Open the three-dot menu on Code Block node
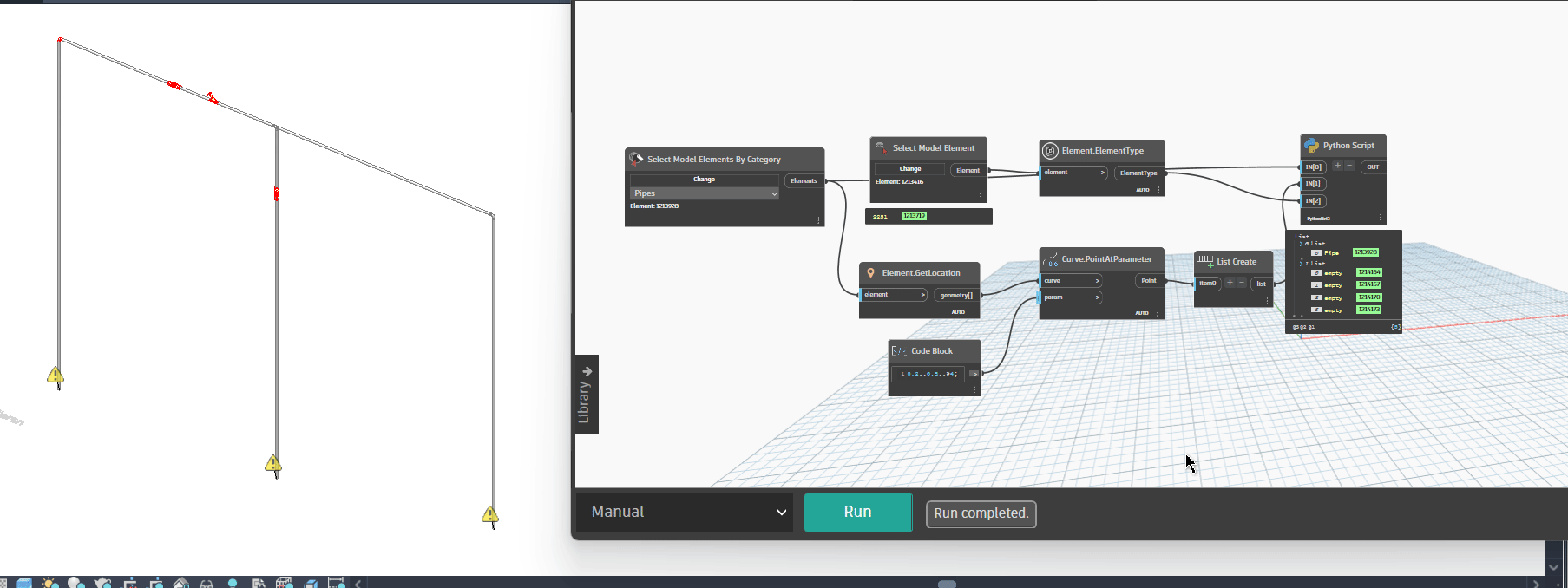 pos(974,389)
